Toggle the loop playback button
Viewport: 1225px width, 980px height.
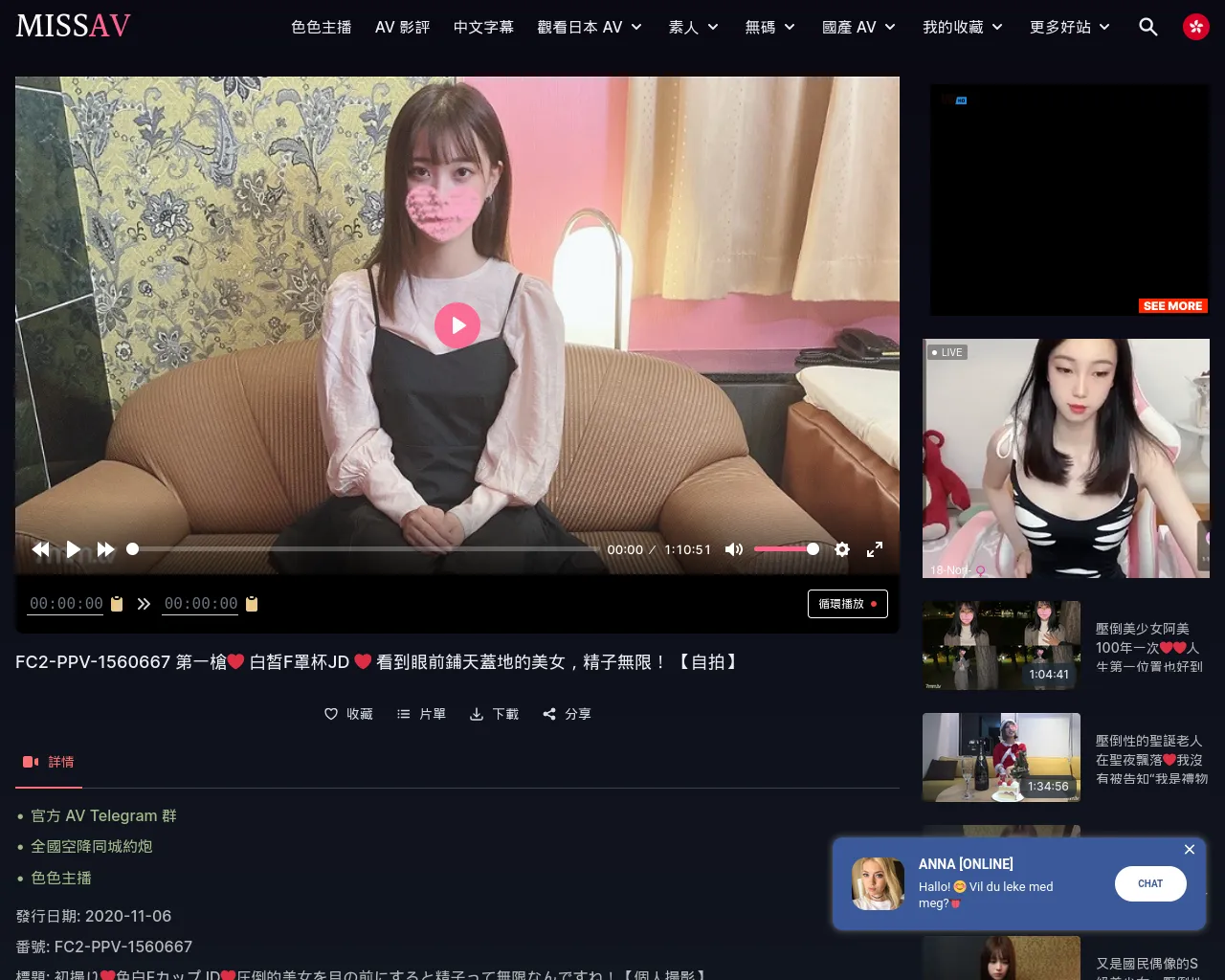coord(848,604)
